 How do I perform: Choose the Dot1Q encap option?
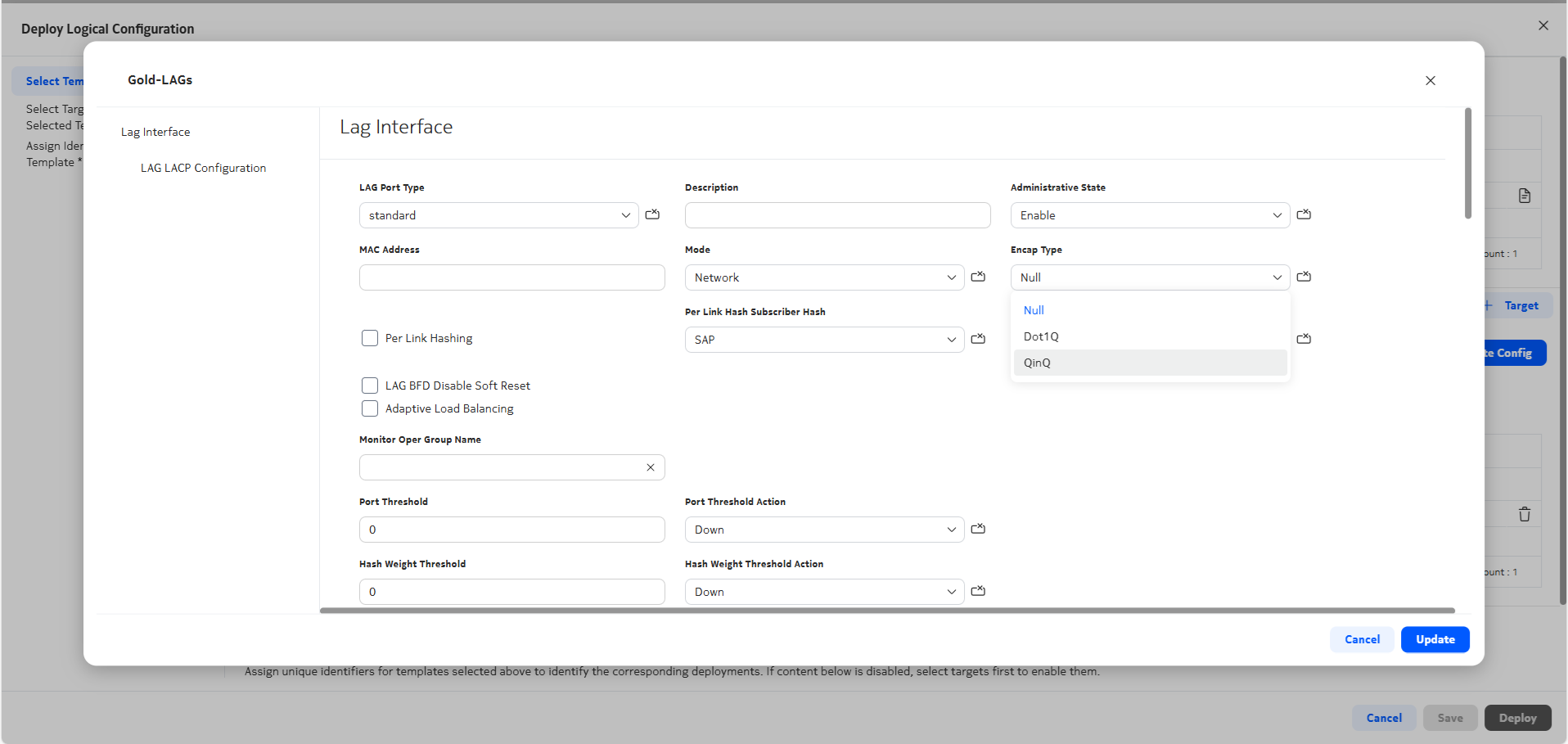coord(1041,336)
